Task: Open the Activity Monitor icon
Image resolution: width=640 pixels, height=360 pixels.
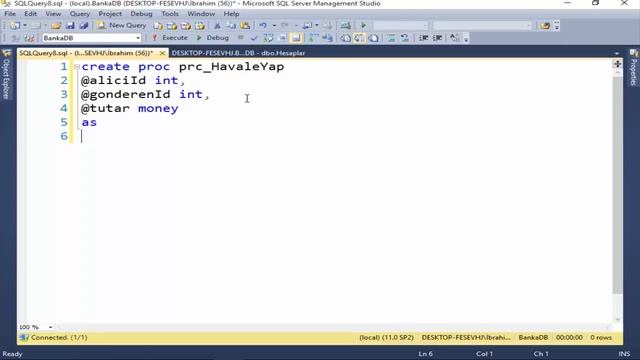Action: pos(345,25)
